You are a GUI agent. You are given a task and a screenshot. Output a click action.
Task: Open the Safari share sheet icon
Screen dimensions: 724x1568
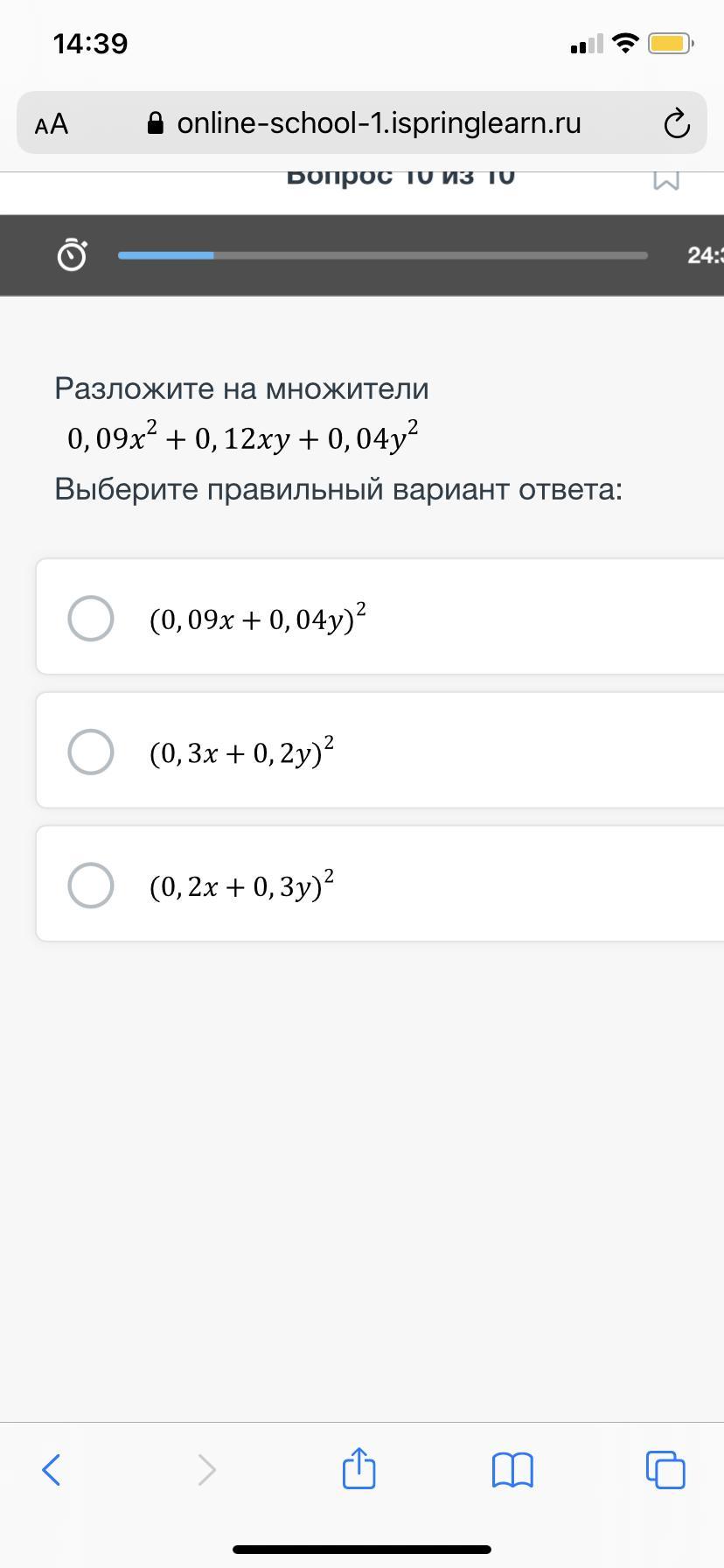click(359, 1467)
